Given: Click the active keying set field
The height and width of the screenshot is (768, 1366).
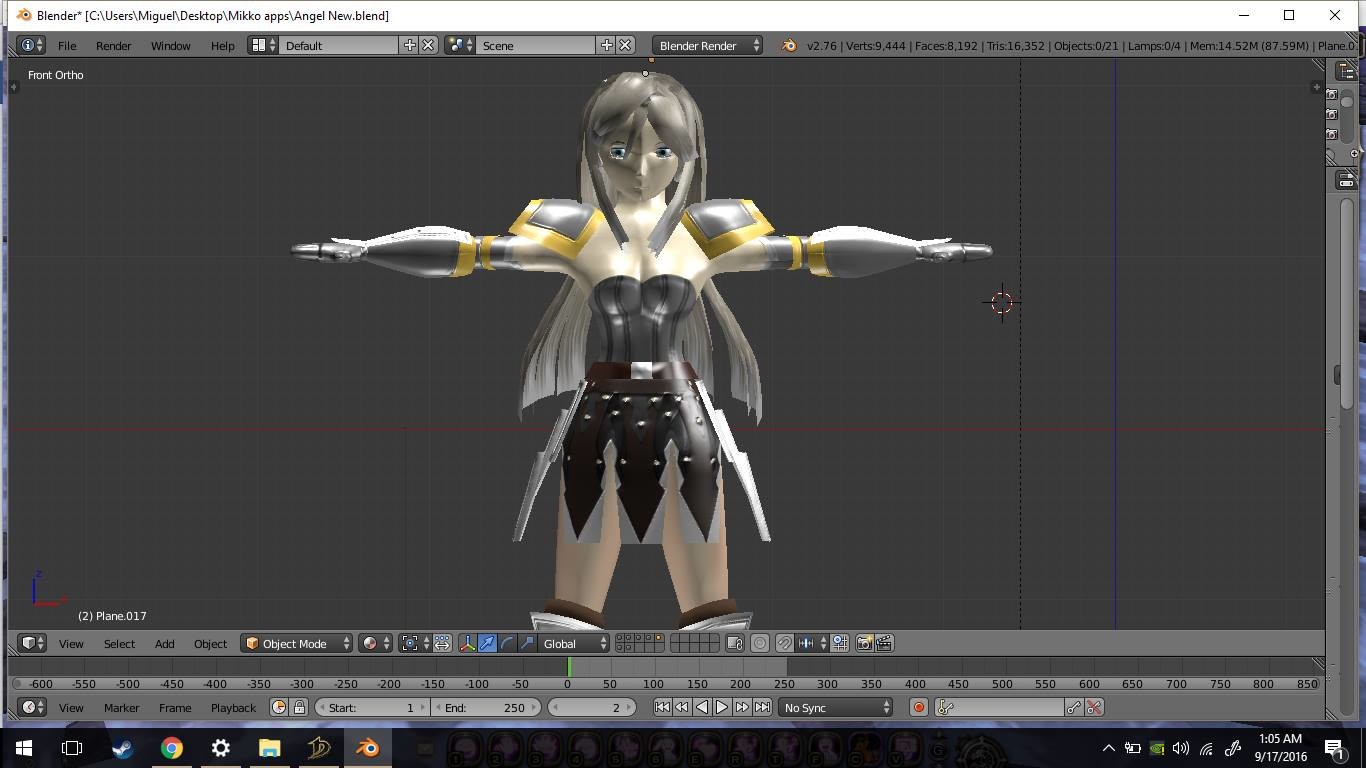Looking at the screenshot, I should (x=999, y=708).
